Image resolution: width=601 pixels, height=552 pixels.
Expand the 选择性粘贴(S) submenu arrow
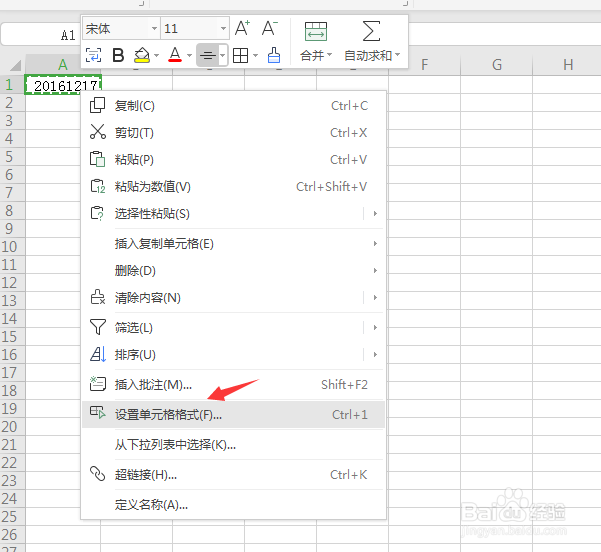(x=375, y=213)
